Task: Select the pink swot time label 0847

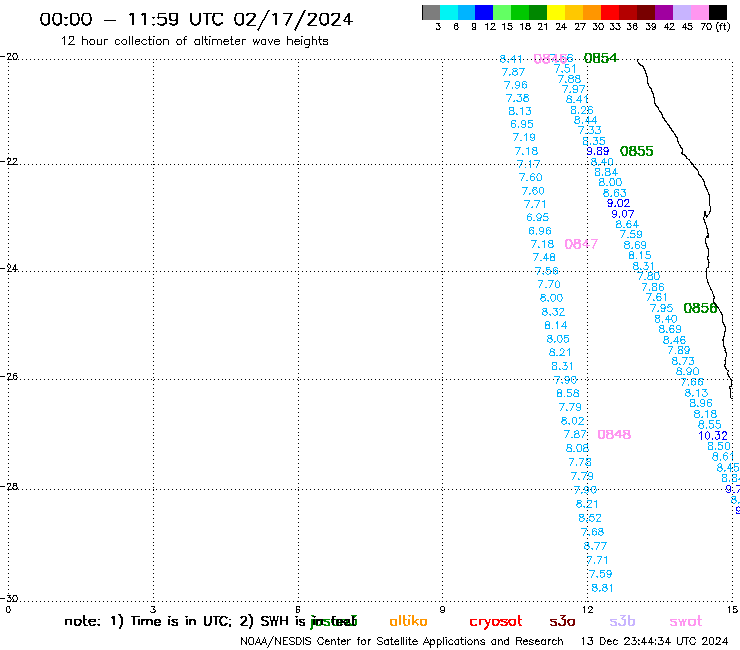Action: tap(581, 244)
